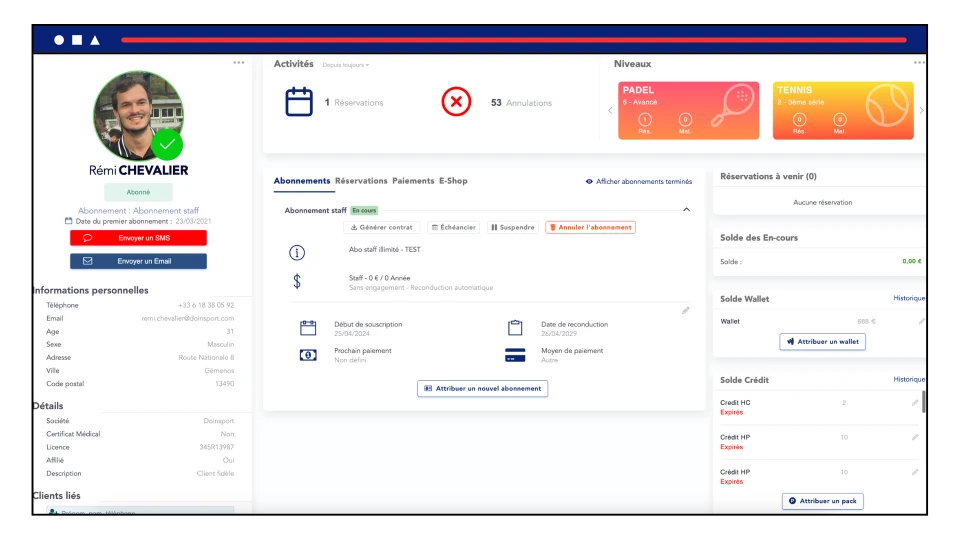960x540 pixels.
Task: Go to next level with right arrow
Action: 921,111
